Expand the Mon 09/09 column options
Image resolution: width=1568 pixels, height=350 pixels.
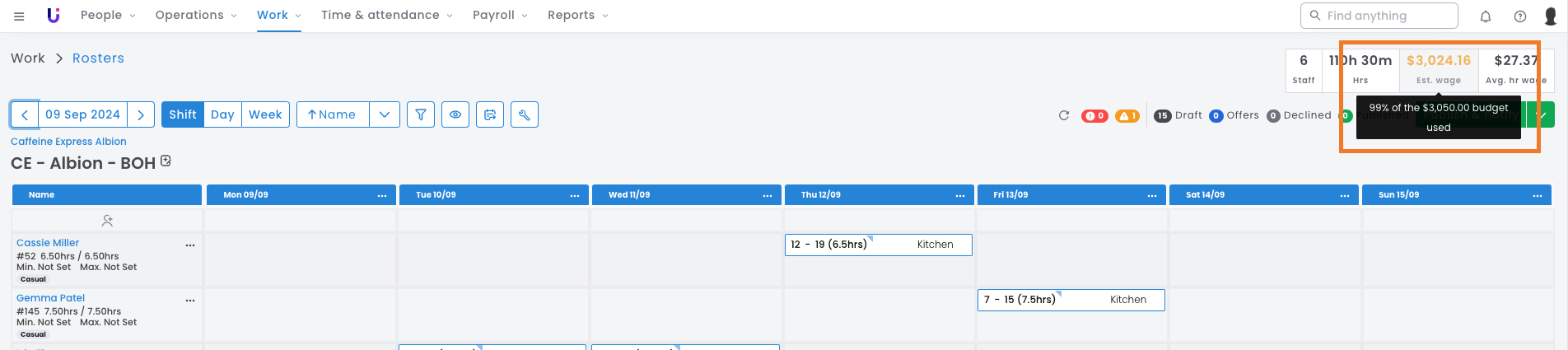(382, 195)
